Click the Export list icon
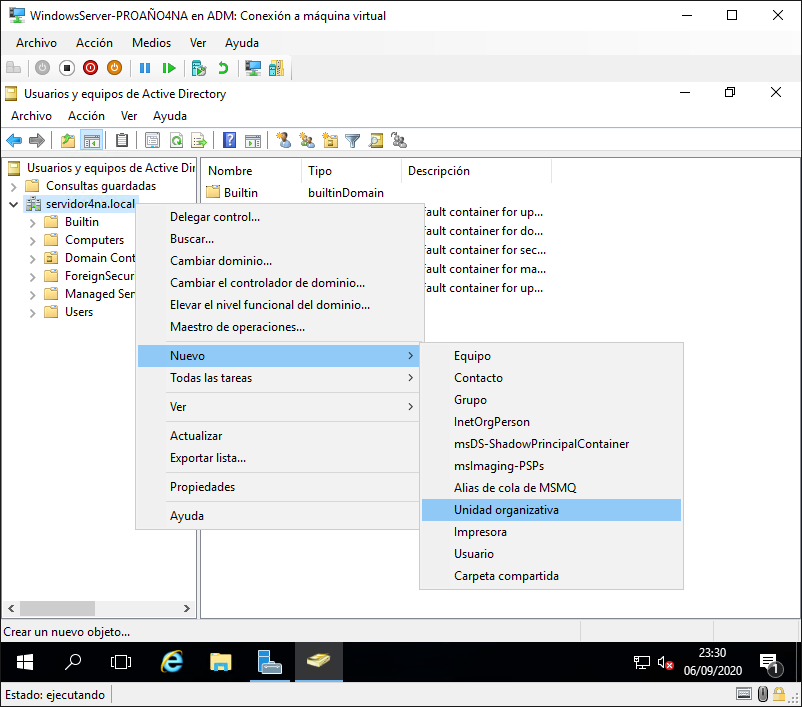Viewport: 802px width, 707px height. [199, 140]
